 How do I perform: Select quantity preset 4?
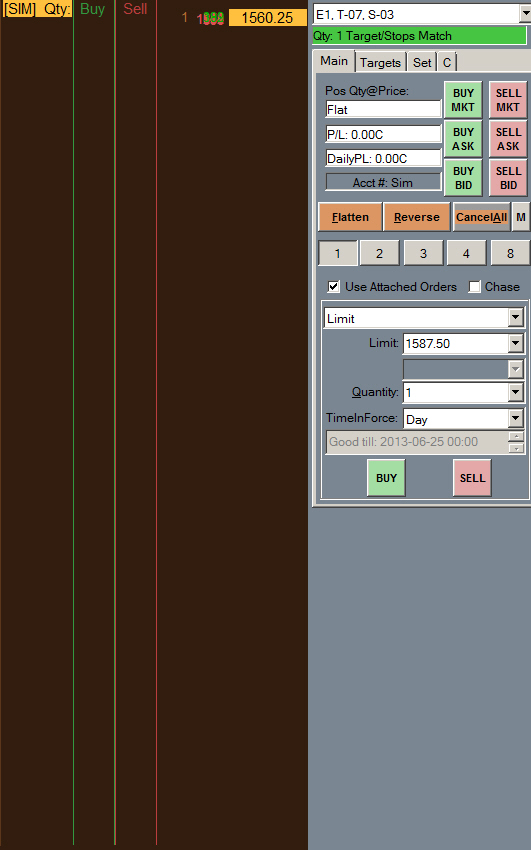click(x=467, y=253)
